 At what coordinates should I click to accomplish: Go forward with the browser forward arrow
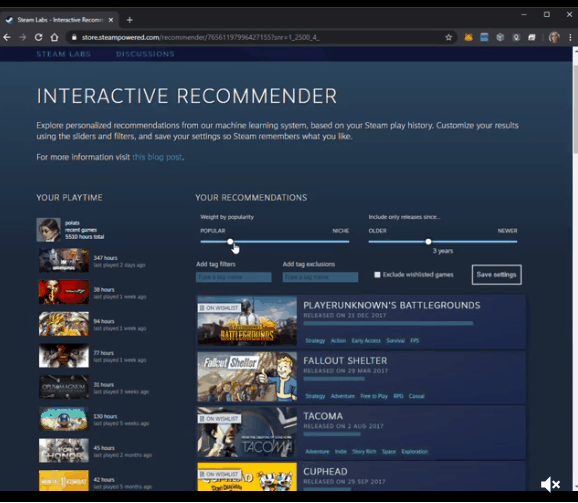[23, 37]
